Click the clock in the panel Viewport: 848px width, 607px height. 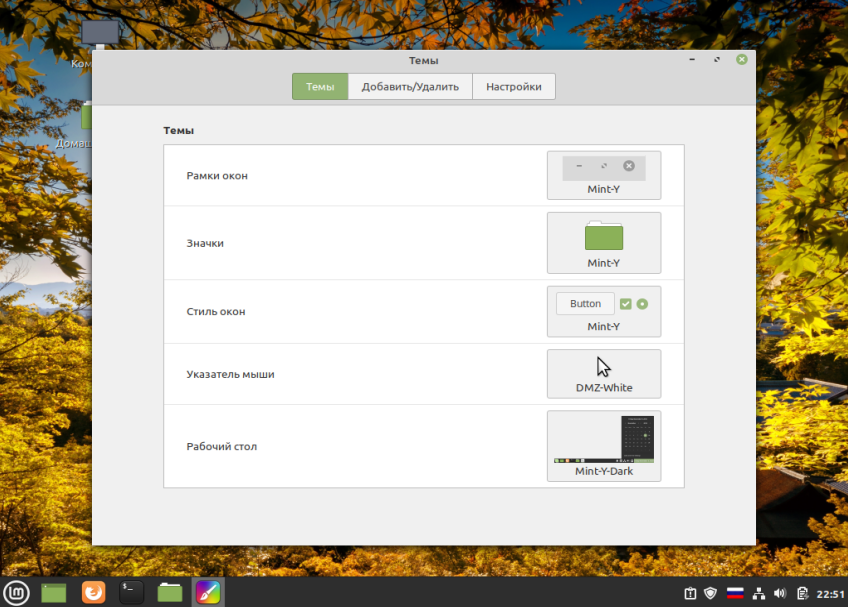pos(830,594)
